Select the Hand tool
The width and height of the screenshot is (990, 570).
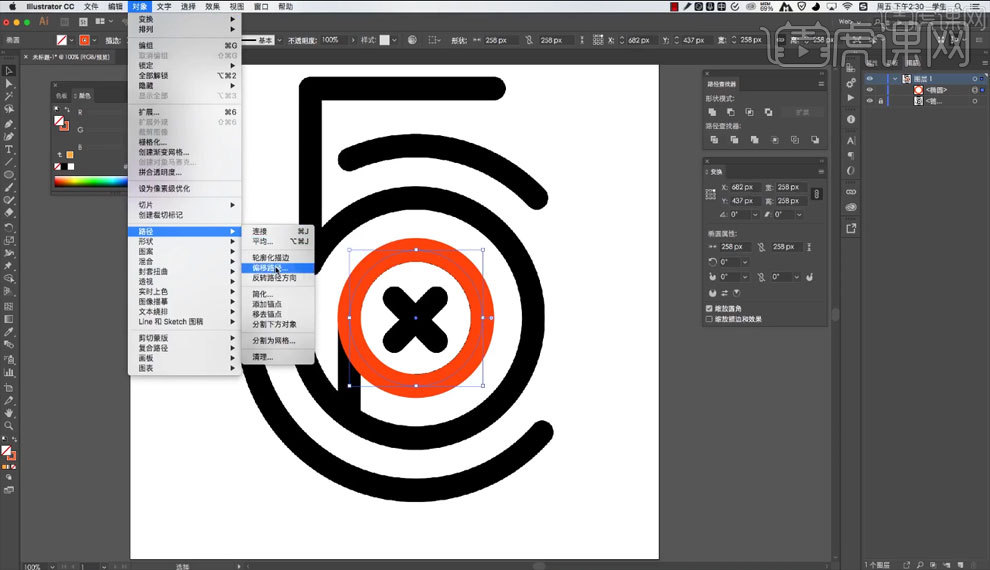coord(9,413)
